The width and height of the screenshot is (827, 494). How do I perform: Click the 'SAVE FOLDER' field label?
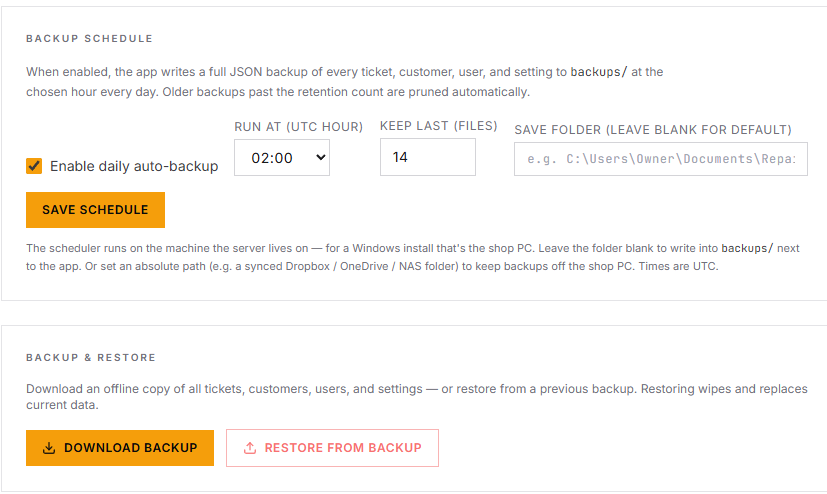point(653,130)
